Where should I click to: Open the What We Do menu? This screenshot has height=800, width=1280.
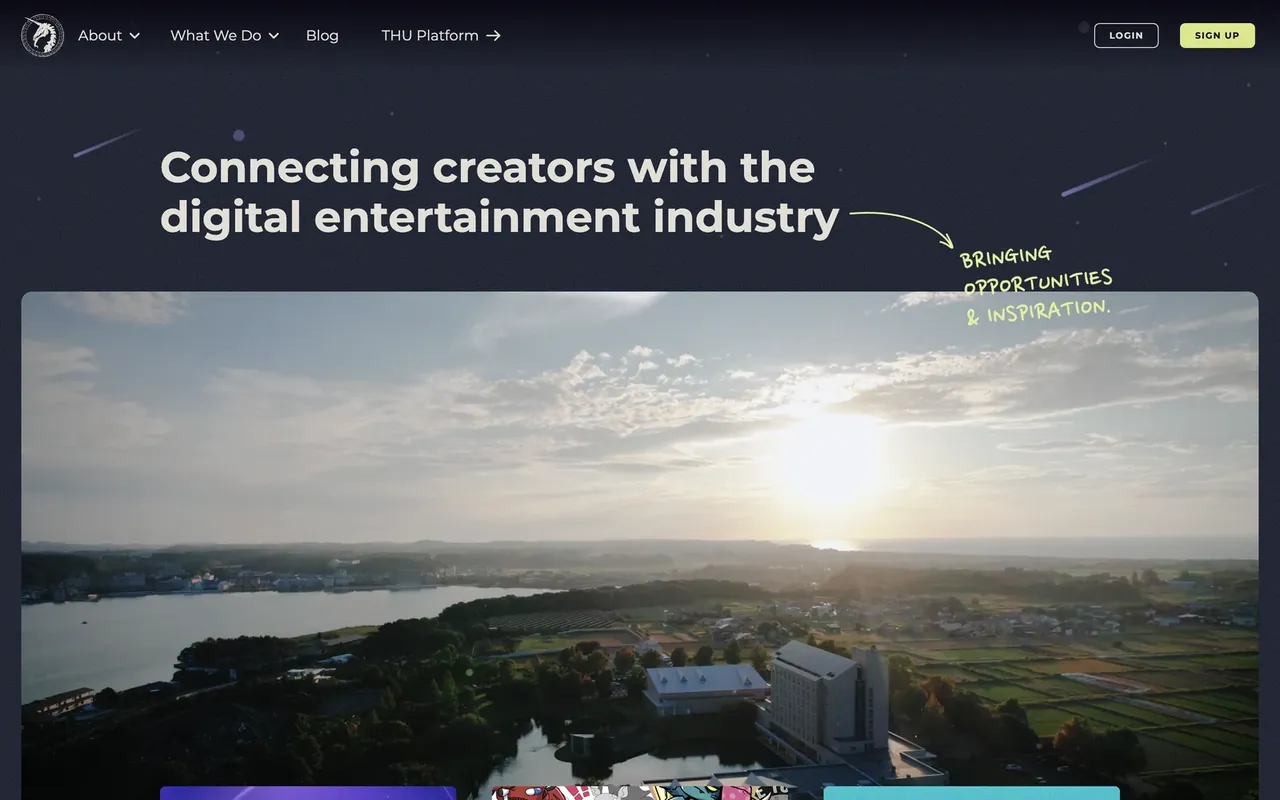coord(224,35)
